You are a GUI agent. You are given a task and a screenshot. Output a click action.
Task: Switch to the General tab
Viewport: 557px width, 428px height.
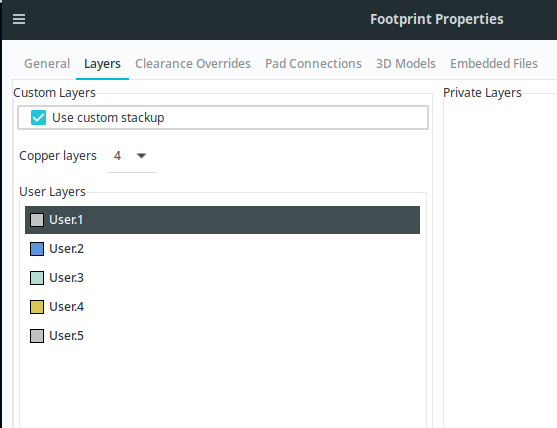tap(47, 64)
